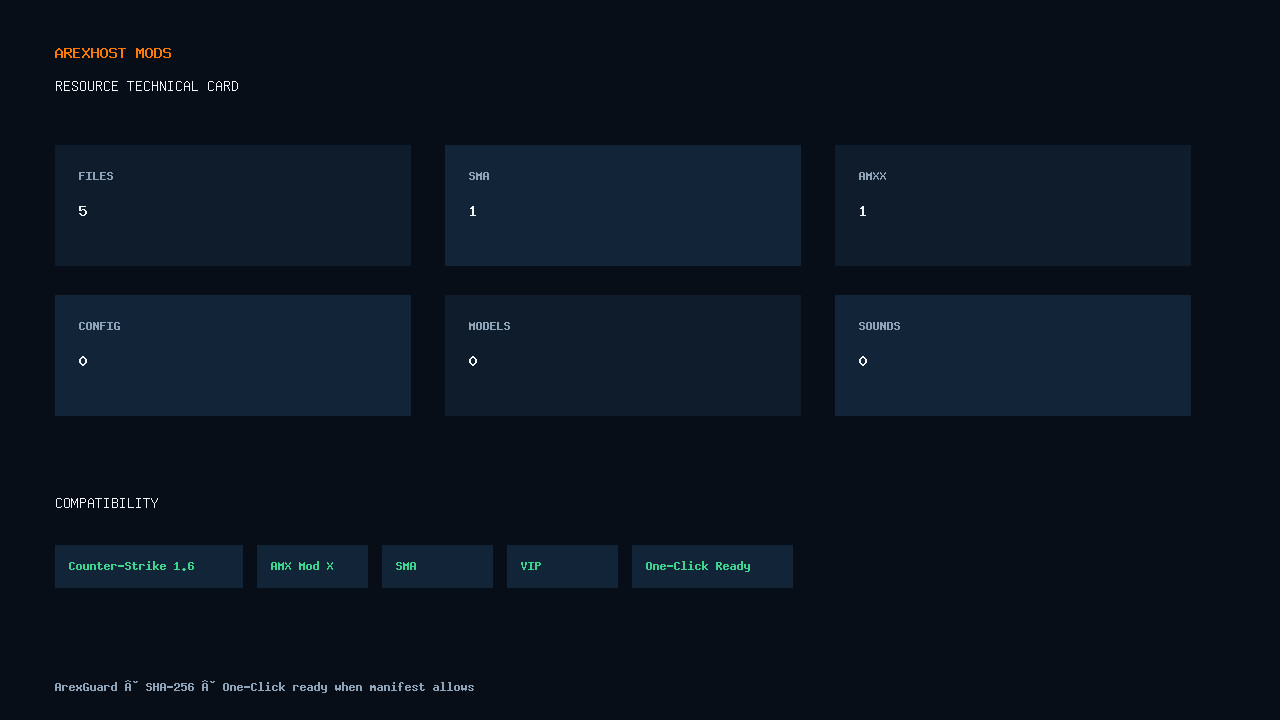Select the VIP compatibility tag
Screen dimensions: 1280x720
tap(562, 566)
